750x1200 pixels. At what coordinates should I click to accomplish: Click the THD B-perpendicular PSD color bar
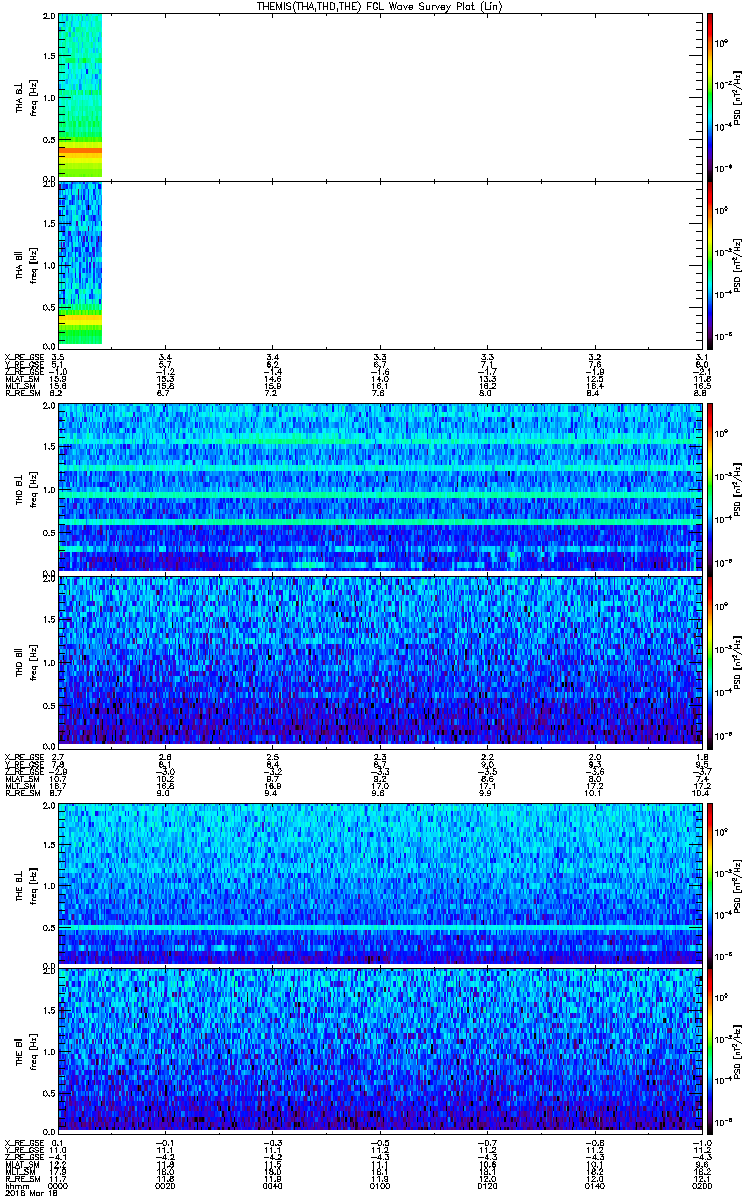(x=709, y=487)
